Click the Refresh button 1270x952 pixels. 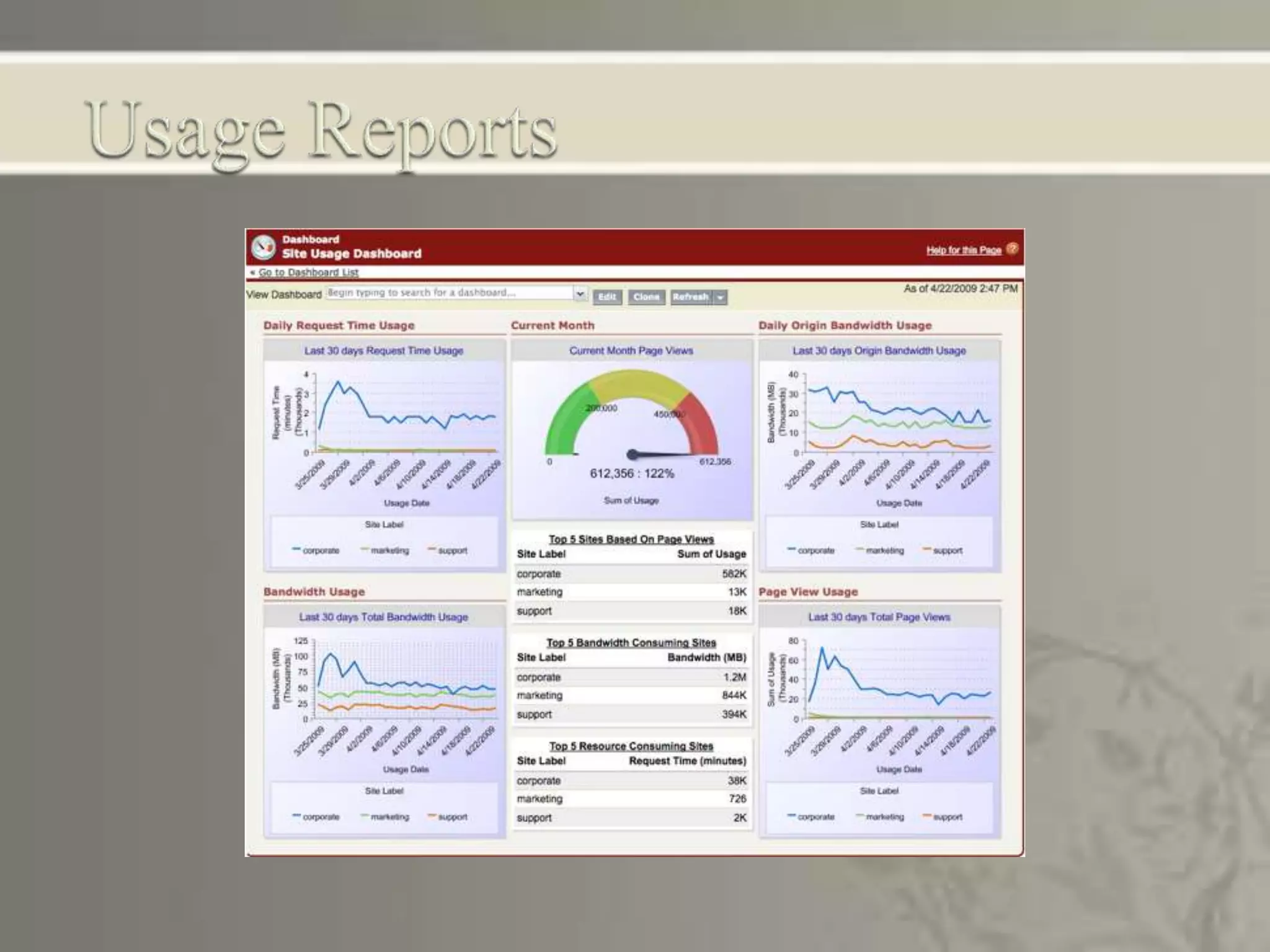[691, 297]
